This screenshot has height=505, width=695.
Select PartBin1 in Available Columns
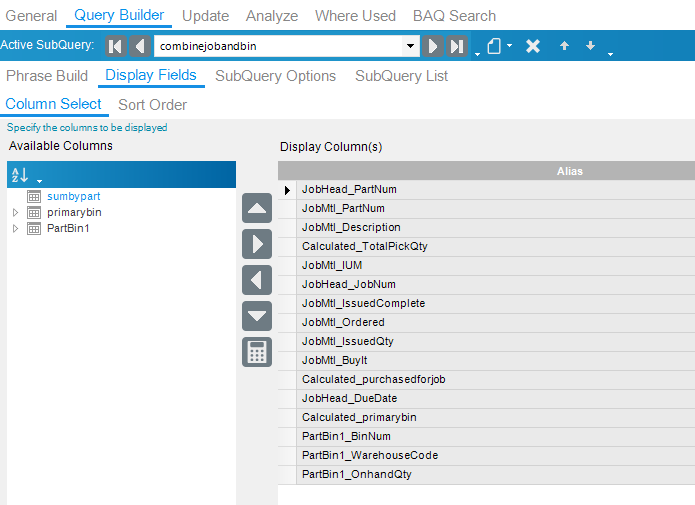[68, 228]
